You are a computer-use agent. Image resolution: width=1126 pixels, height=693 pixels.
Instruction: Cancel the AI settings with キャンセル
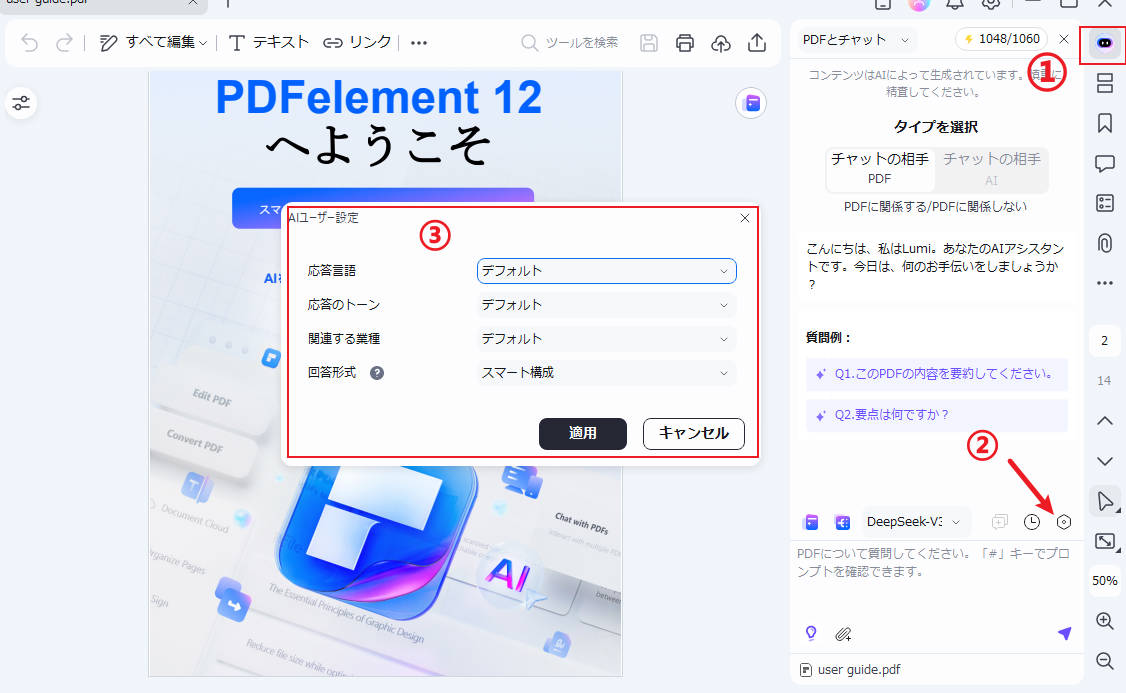(x=693, y=434)
